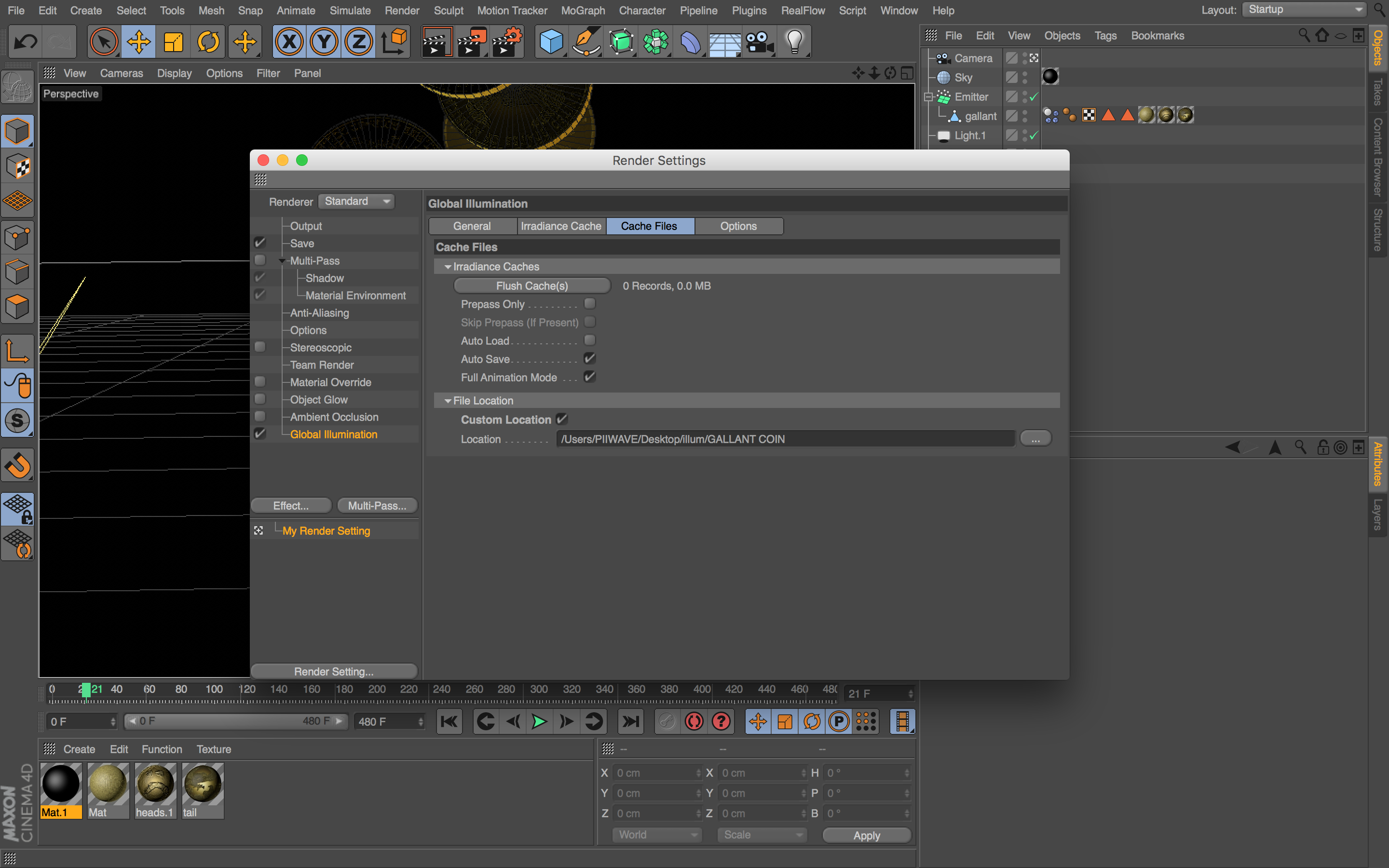Viewport: 1389px width, 868px height.
Task: Open the MoGraph menu
Action: (583, 10)
